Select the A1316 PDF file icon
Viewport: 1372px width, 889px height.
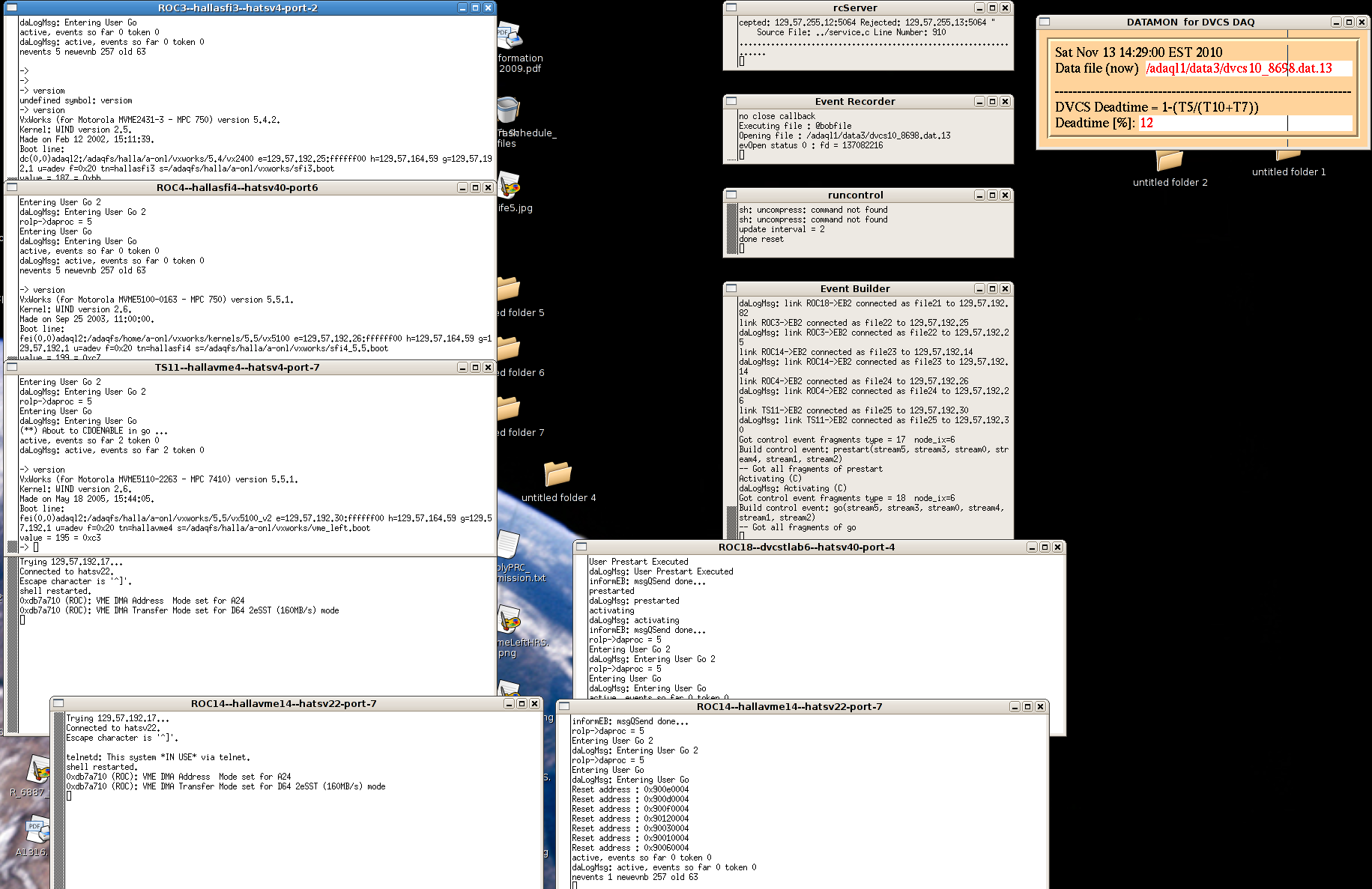point(36,830)
